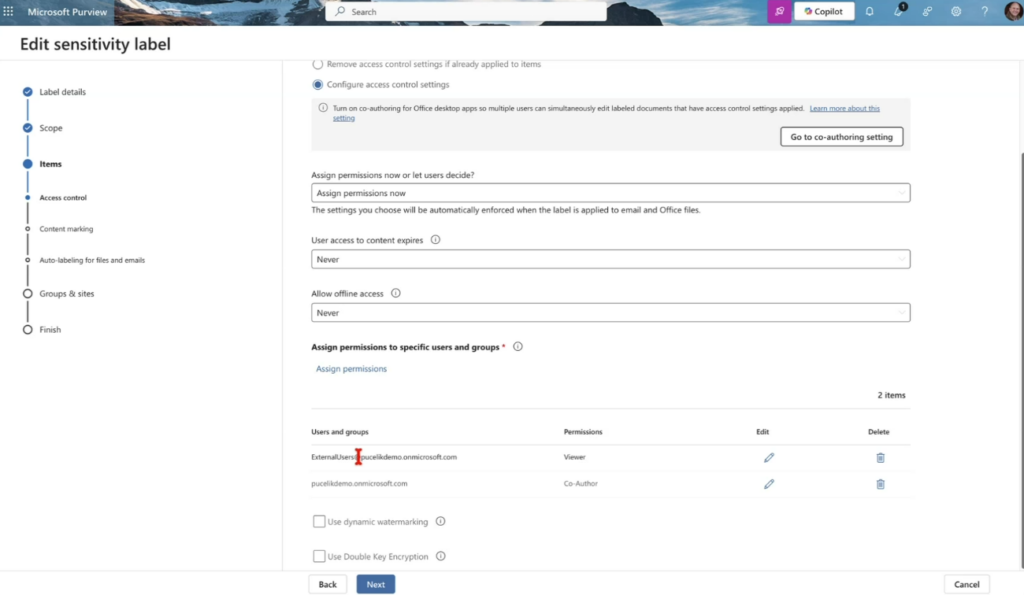Viewport: 1024px width, 595px height.
Task: Edit permissions for pucelikdemo.onmicrosoft.com Co-Author row
Action: tap(769, 484)
